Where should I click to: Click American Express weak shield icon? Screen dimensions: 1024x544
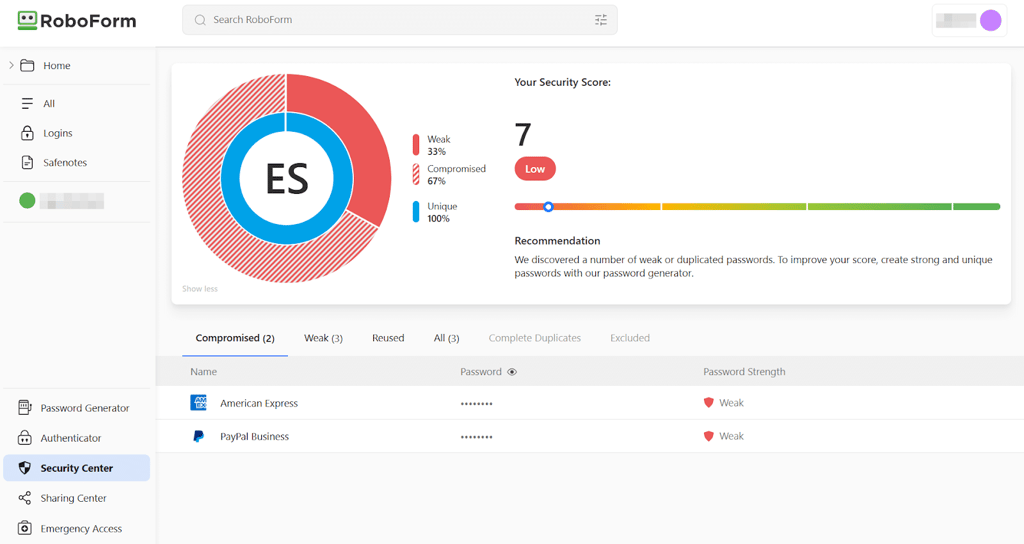[x=709, y=403]
